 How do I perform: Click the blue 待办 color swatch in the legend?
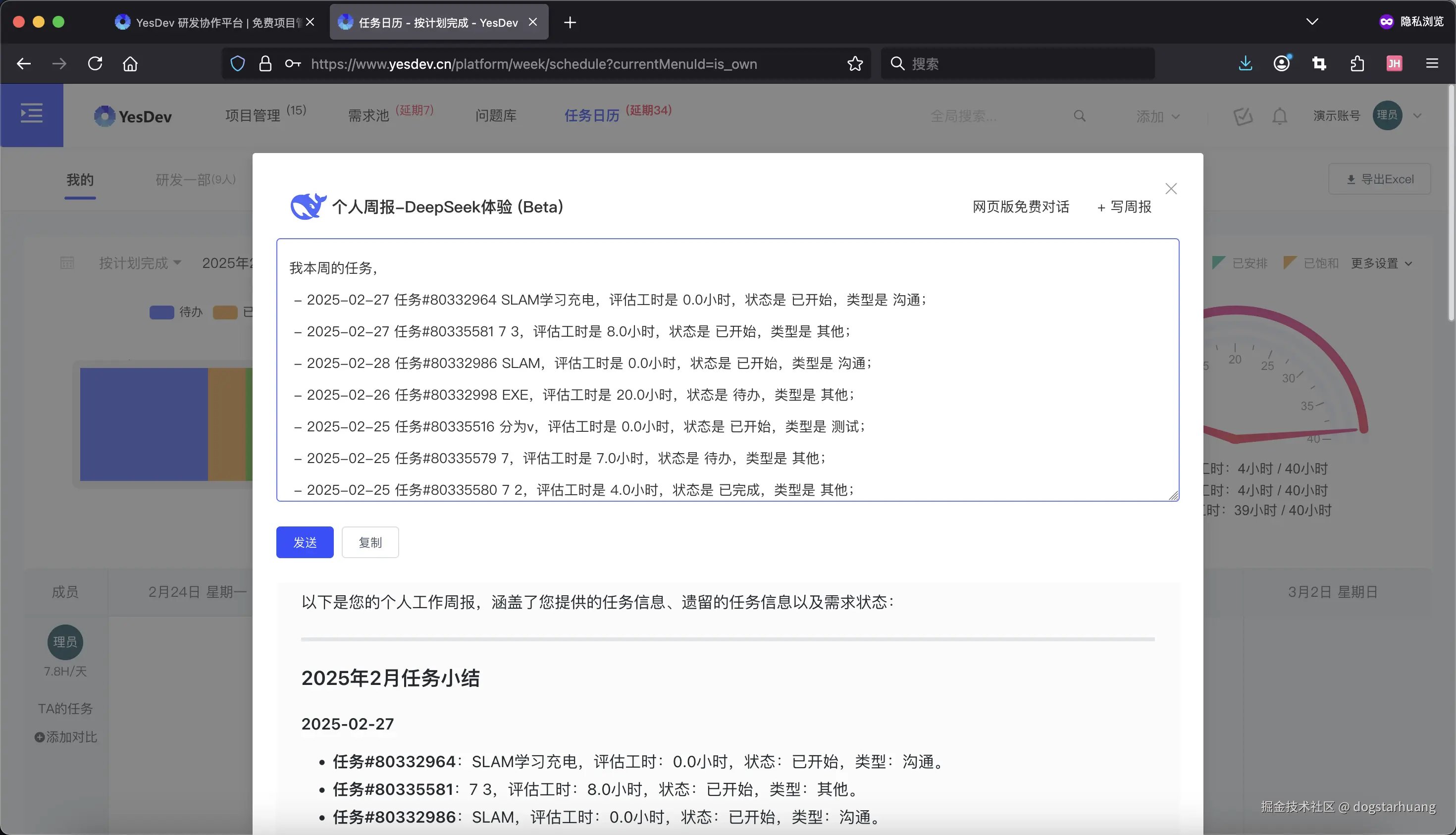pos(161,312)
